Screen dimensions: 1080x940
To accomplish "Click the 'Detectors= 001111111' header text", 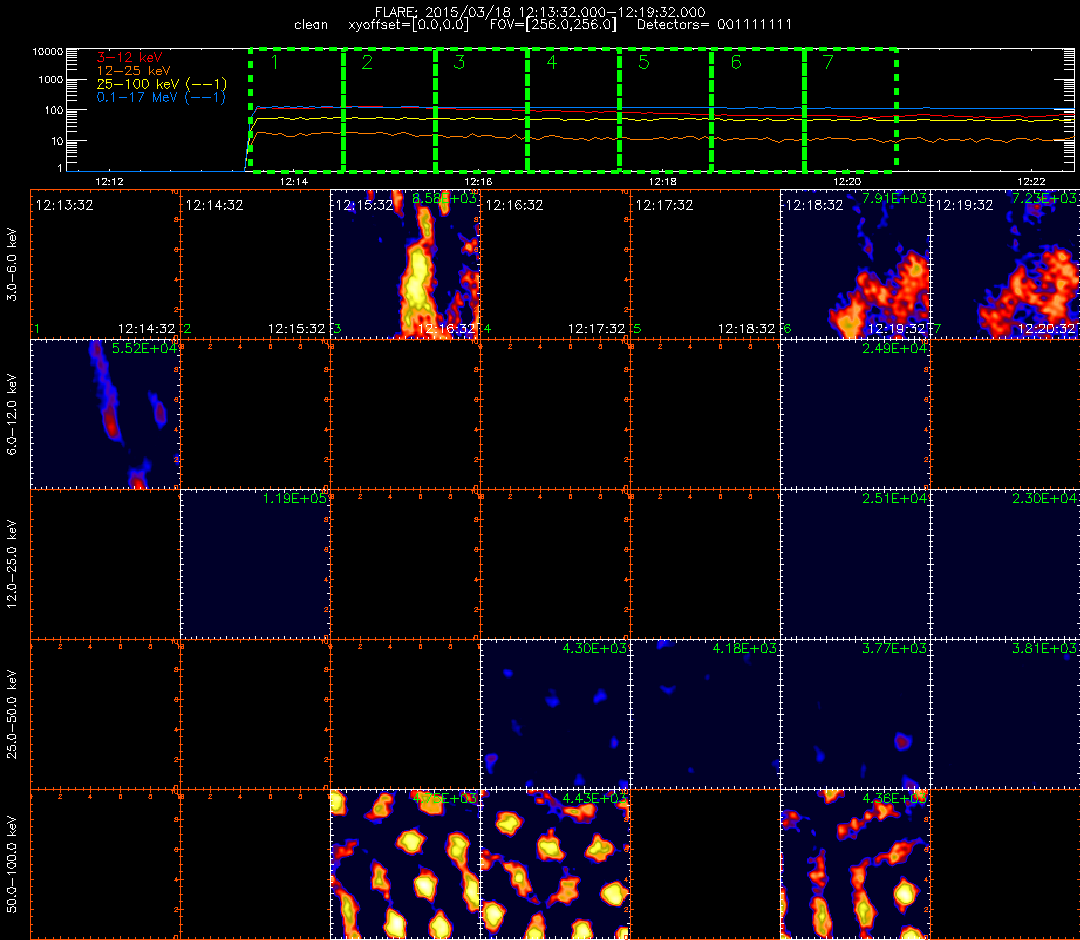I will (714, 25).
